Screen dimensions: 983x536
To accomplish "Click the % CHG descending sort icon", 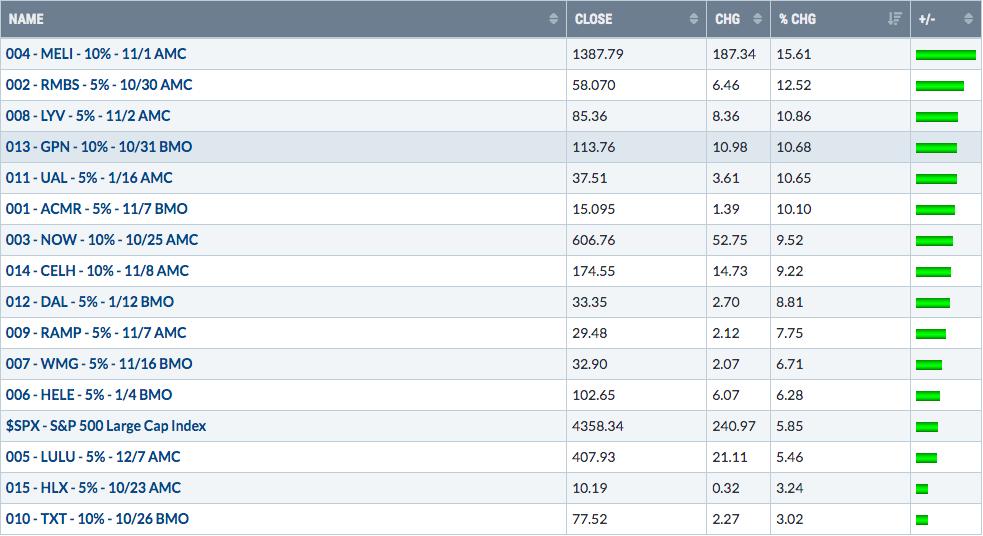I will coord(895,19).
